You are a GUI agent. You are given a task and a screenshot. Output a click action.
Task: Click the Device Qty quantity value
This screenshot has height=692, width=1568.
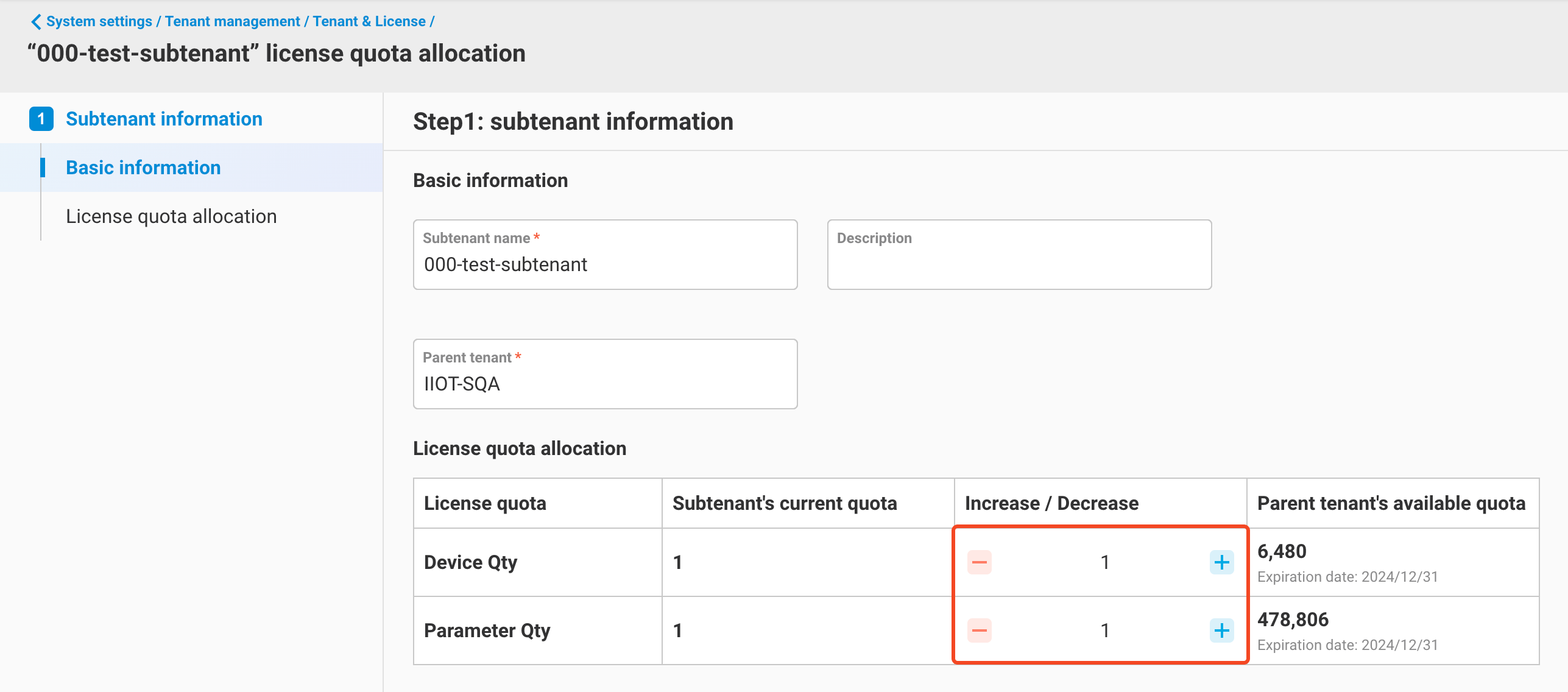pyautogui.click(x=1104, y=562)
